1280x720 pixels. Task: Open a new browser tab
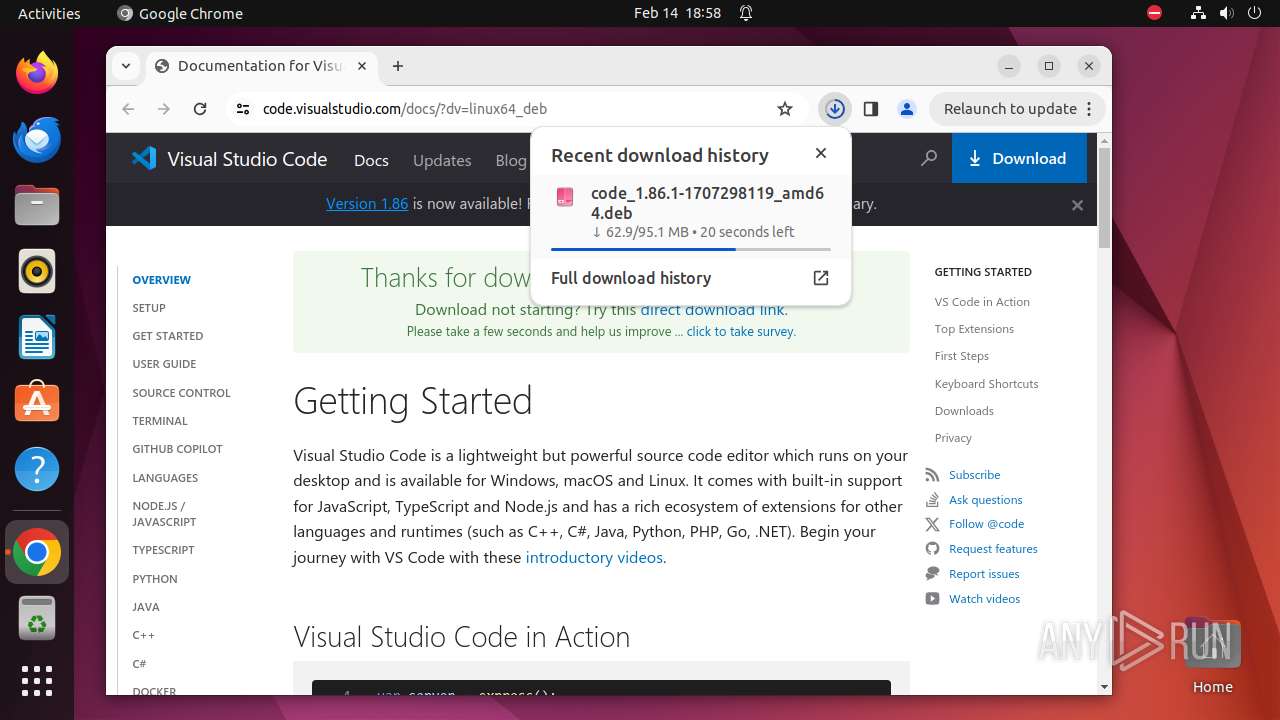coord(398,66)
